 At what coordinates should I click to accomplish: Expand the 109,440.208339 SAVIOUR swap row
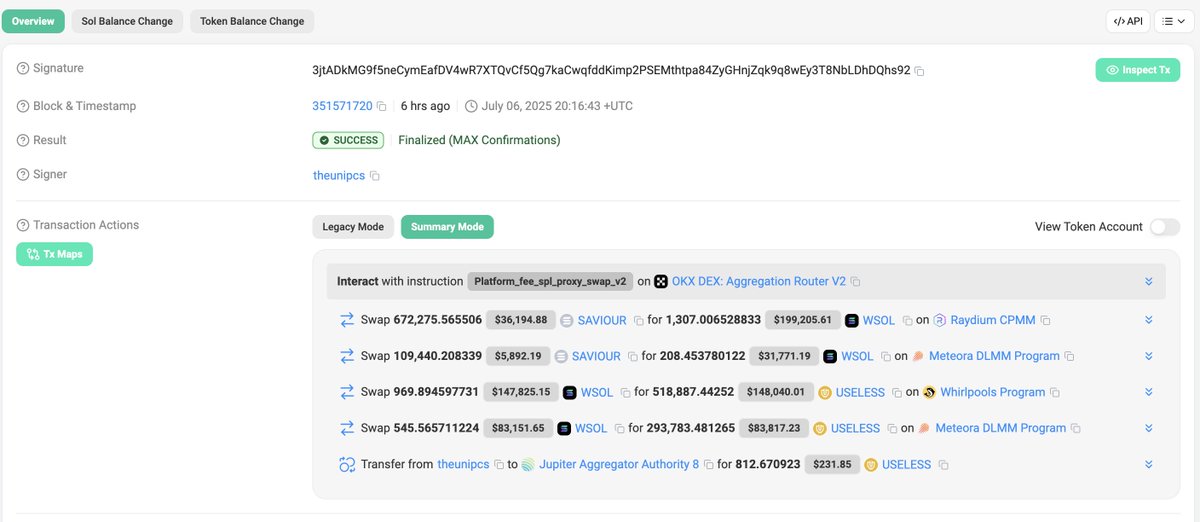click(1149, 356)
